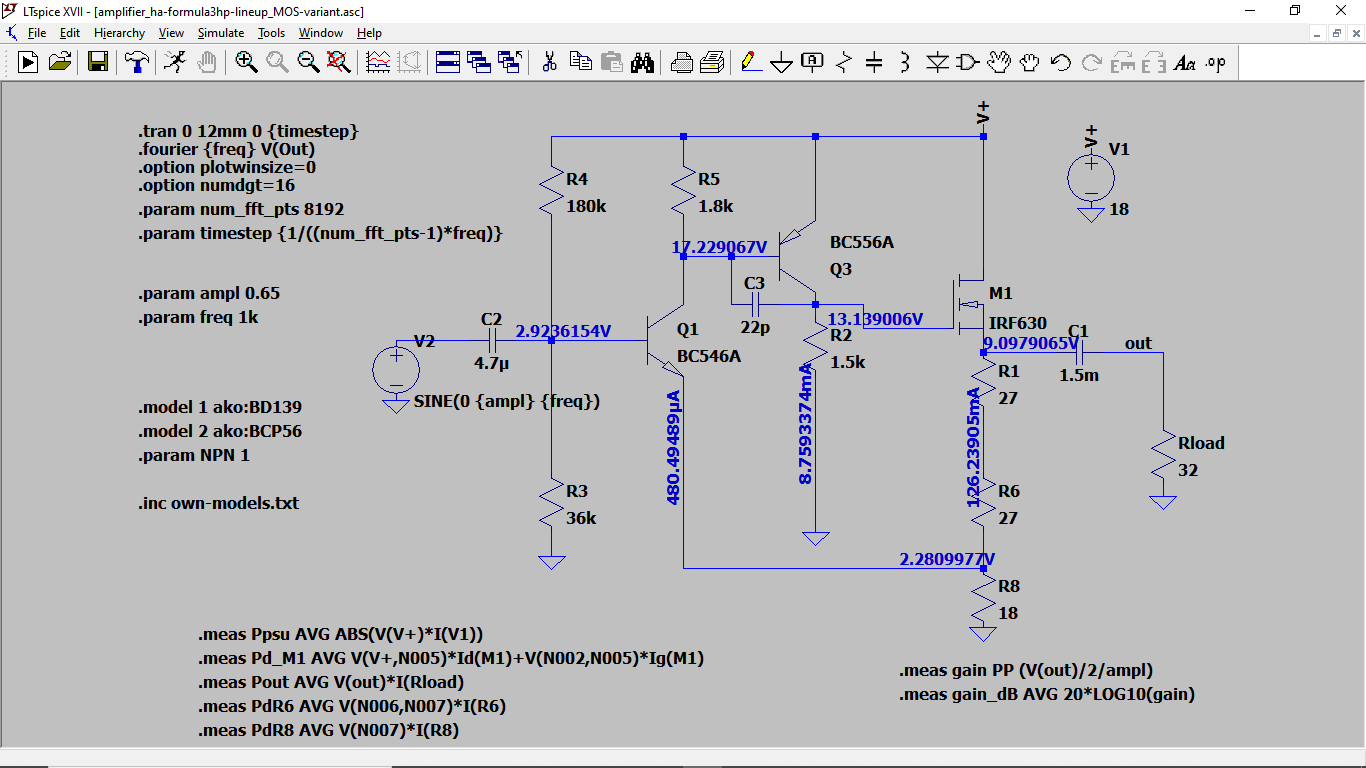1366x768 pixels.
Task: Click the Copy toolbar icon
Action: pos(580,62)
